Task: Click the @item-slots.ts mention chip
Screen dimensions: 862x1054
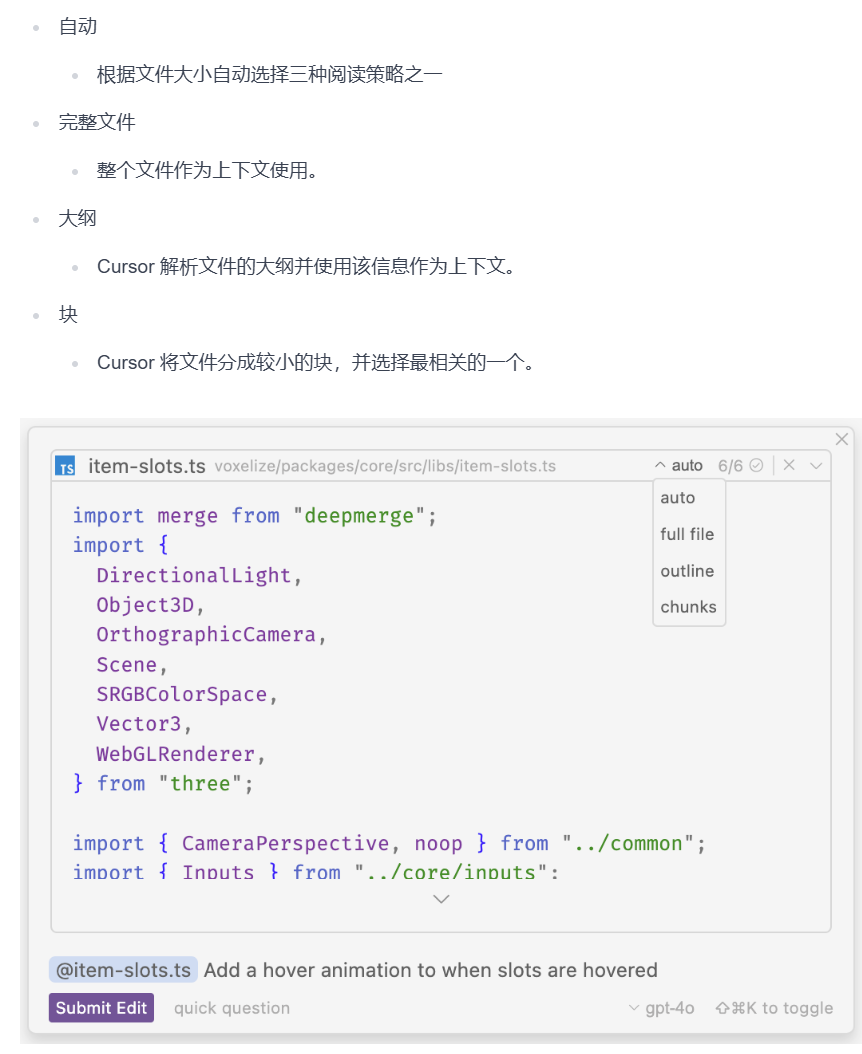Action: coord(123,970)
